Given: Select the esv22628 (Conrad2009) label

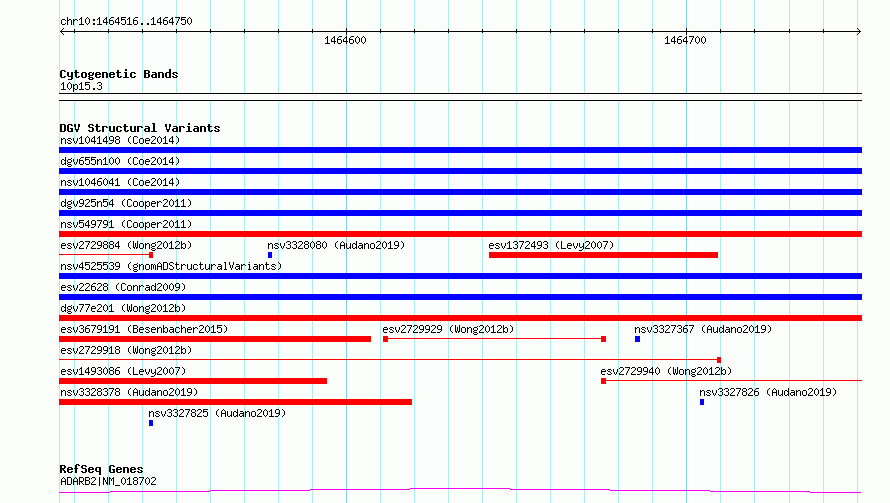Looking at the screenshot, I should coord(123,287).
